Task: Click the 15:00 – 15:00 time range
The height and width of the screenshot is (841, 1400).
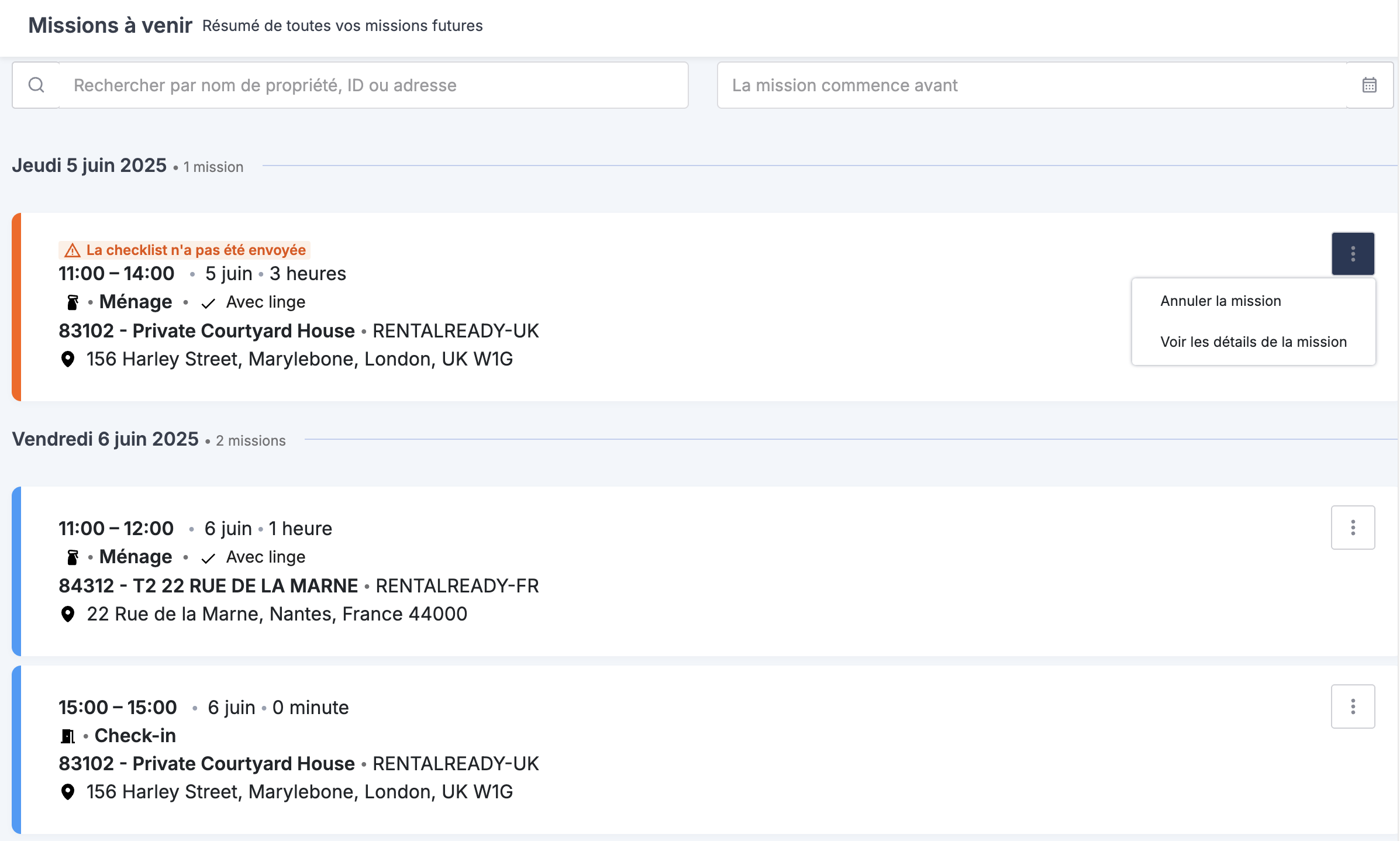Action: click(x=118, y=708)
